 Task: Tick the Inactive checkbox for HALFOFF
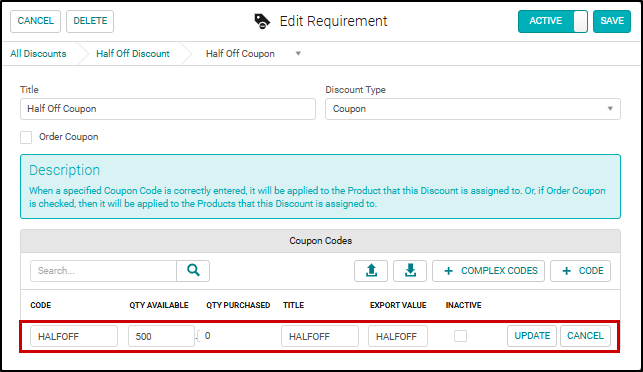coord(460,336)
